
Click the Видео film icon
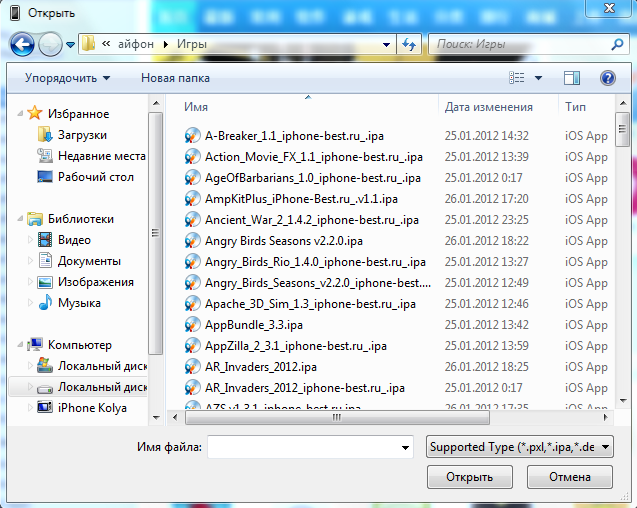point(45,239)
